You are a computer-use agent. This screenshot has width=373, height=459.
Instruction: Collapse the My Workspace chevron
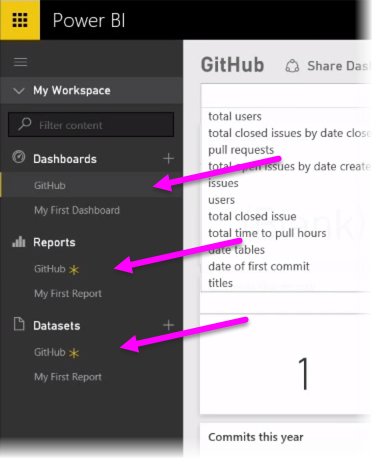[x=19, y=90]
